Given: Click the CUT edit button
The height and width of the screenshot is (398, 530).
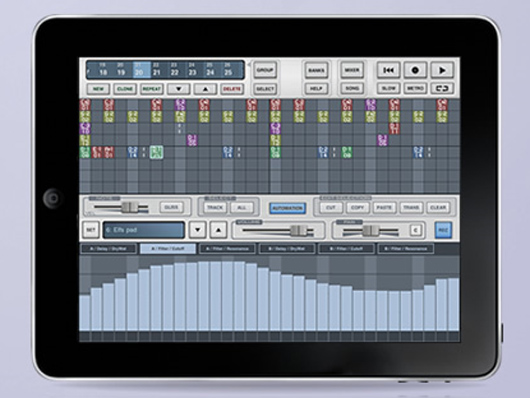Looking at the screenshot, I should (331, 207).
